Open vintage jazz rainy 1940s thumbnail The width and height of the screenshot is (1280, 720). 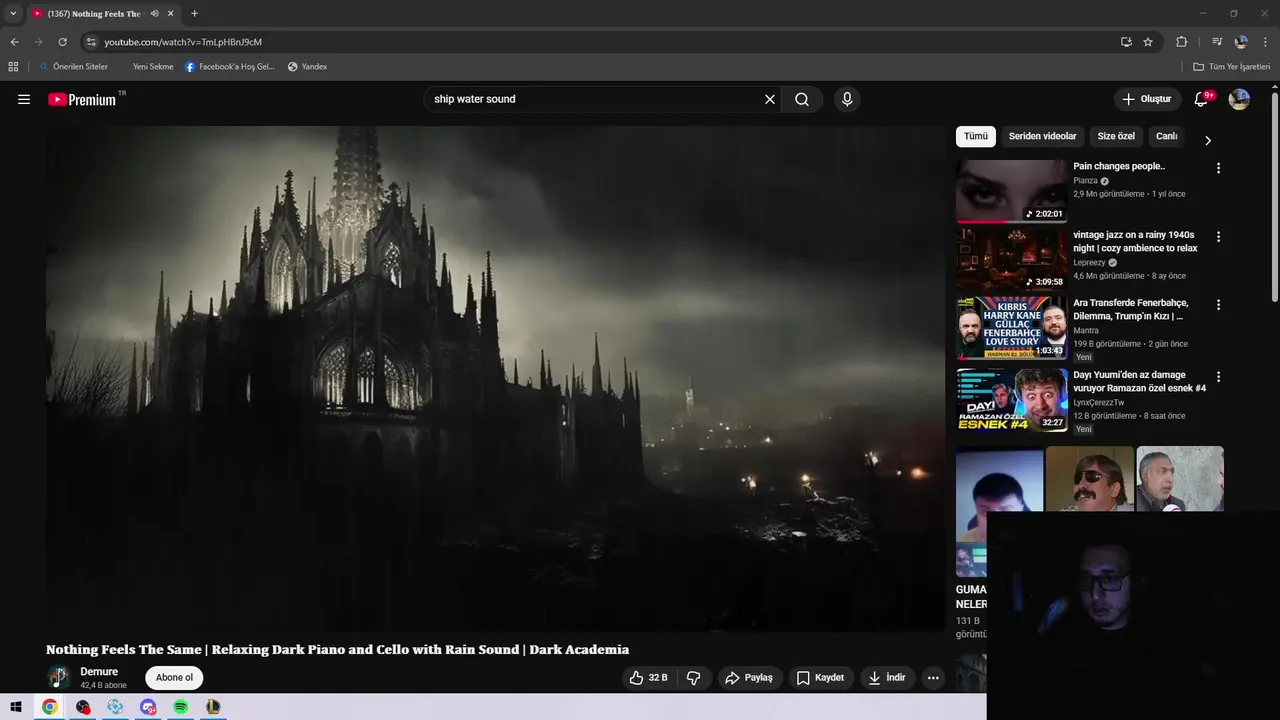click(1011, 260)
